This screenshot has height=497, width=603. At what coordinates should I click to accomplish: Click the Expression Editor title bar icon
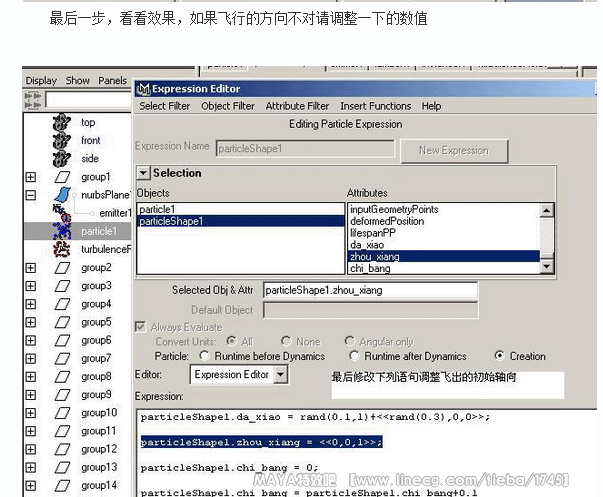143,89
